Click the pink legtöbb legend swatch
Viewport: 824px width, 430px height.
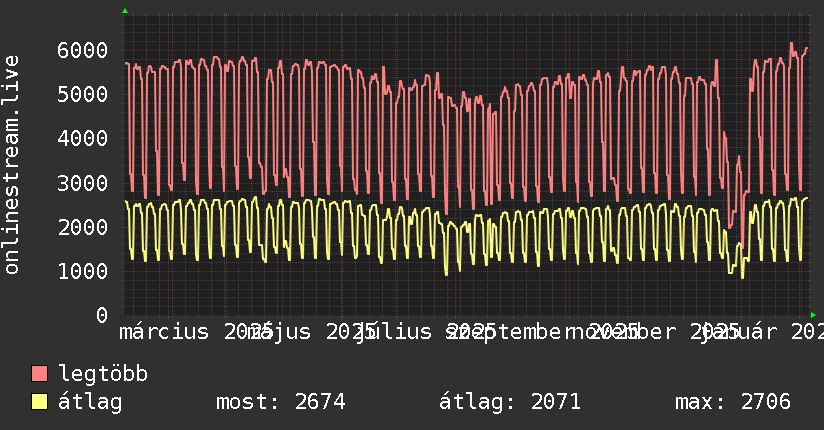(x=39, y=373)
